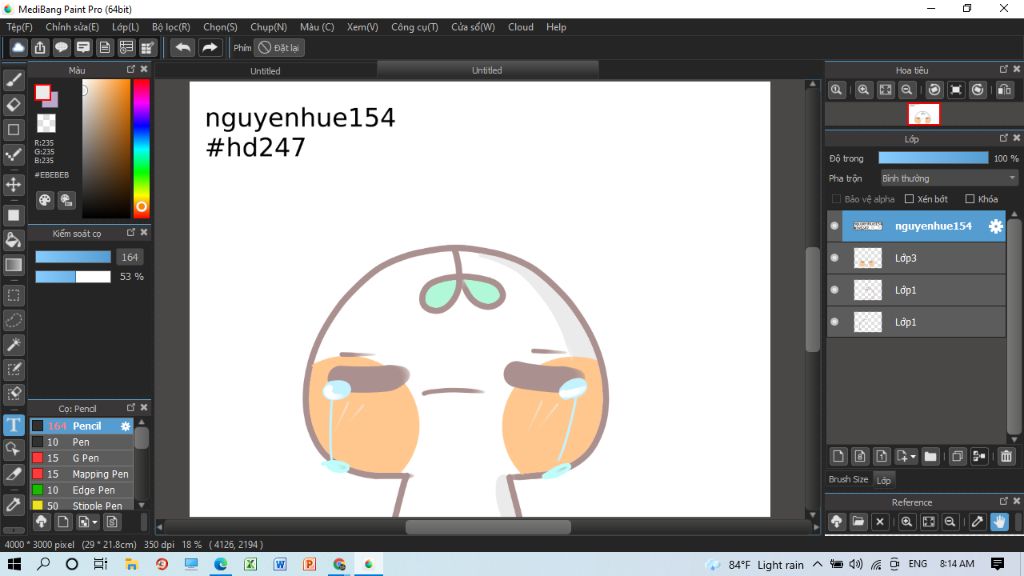Zoom in on the navigator panel
Screen dimensions: 1024x576
tap(863, 90)
